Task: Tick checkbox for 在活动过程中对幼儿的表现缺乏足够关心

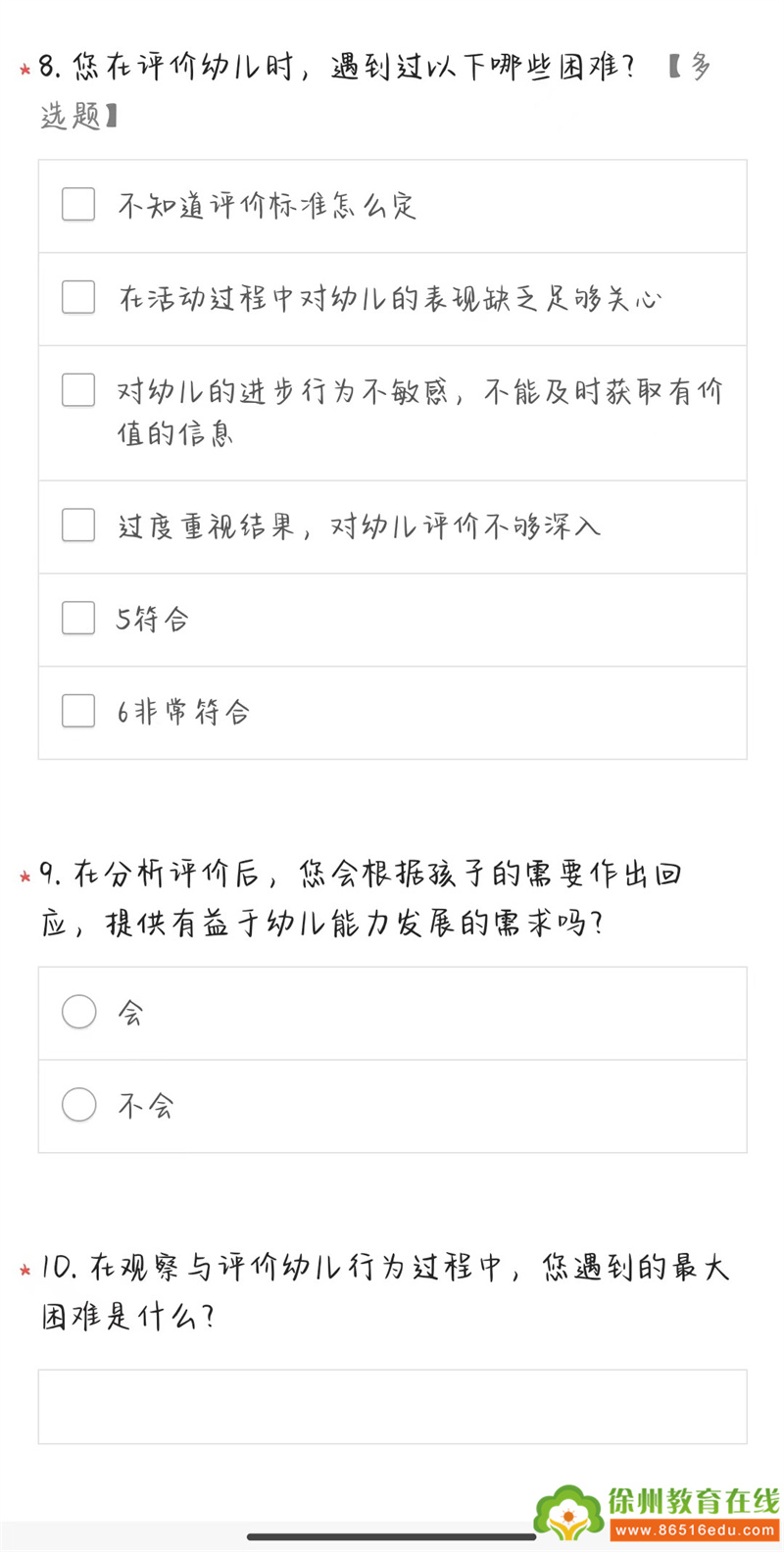Action: tap(78, 297)
